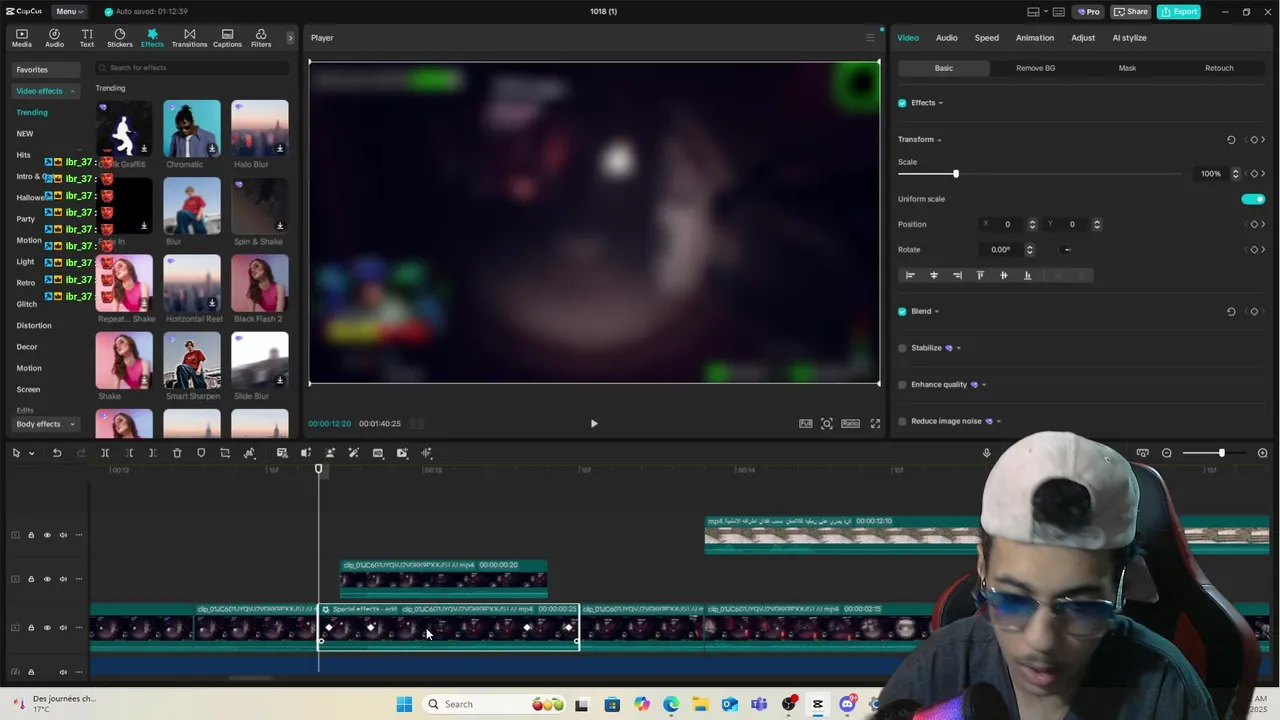Toggle the Blend checkbox

[x=902, y=311]
